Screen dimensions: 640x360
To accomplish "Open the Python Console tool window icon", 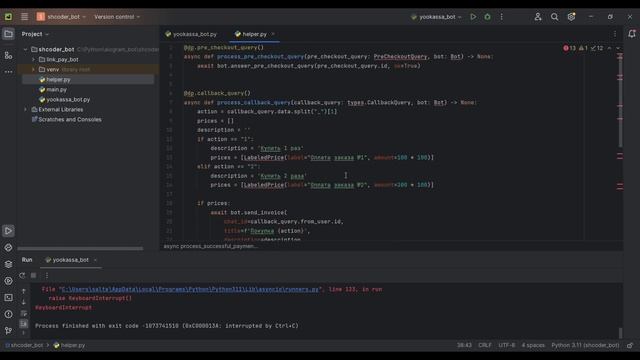I will pos(8,281).
